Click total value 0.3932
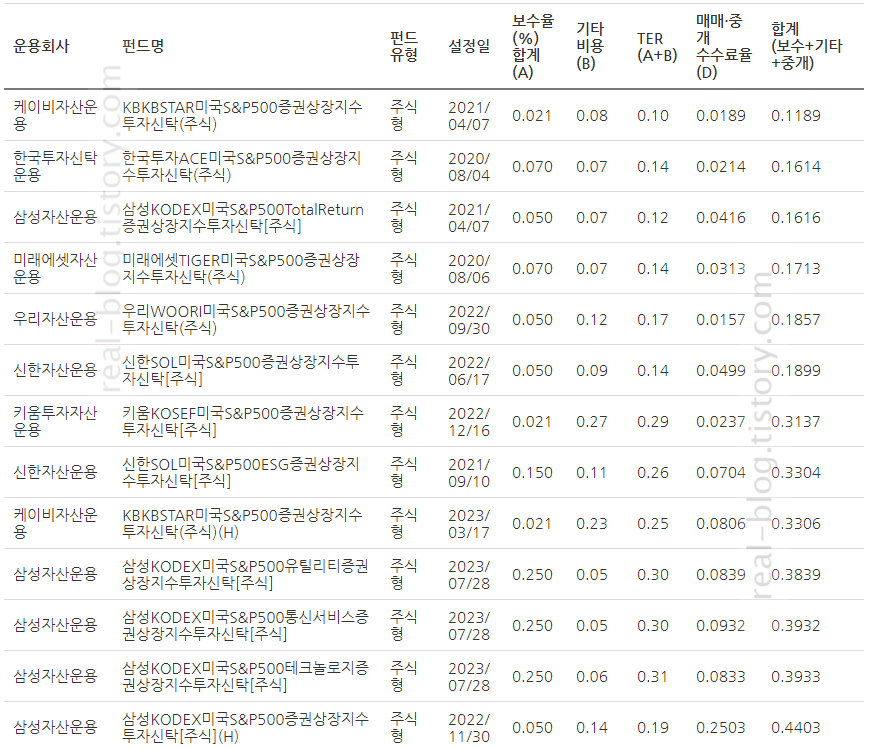 point(795,626)
